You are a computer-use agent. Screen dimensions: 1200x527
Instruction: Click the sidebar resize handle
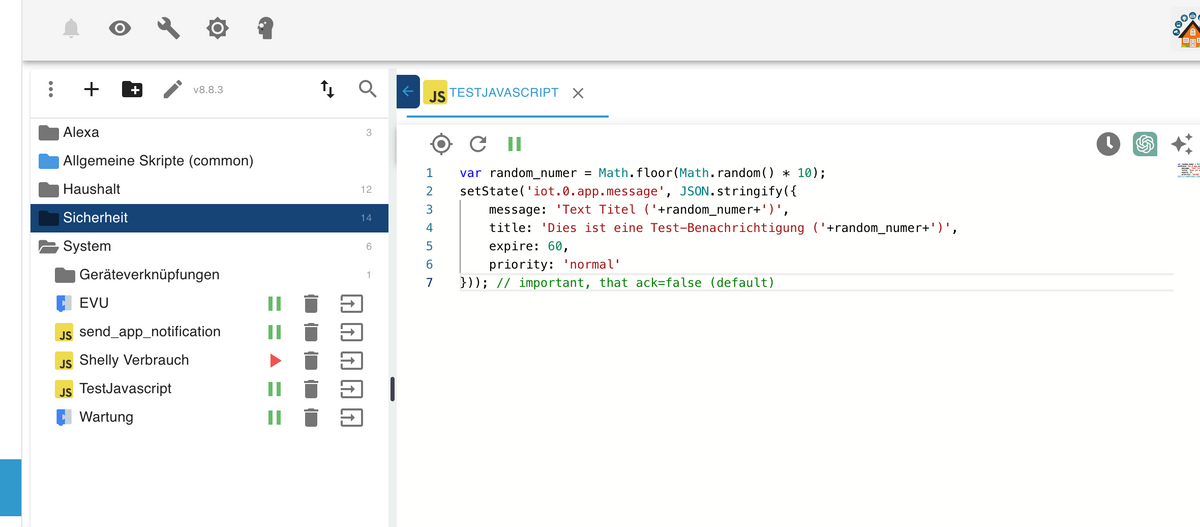[x=393, y=389]
